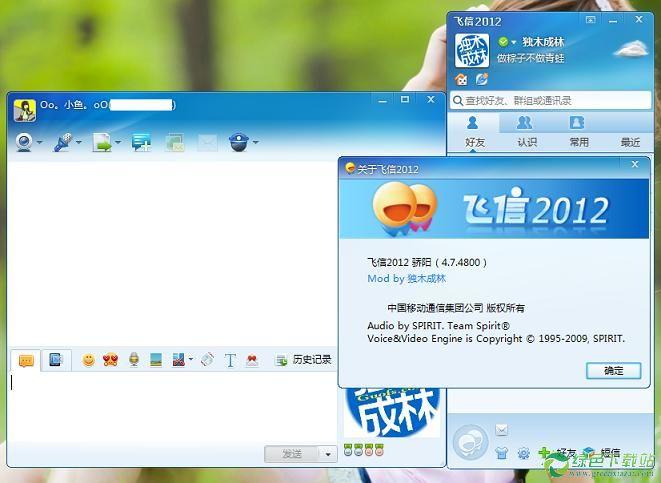Add a friend with green plus 好友

(557, 453)
